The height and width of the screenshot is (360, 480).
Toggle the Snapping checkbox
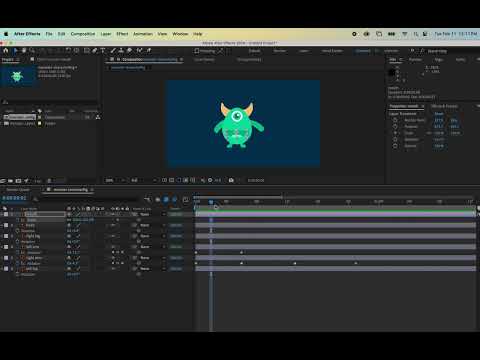pos(197,51)
